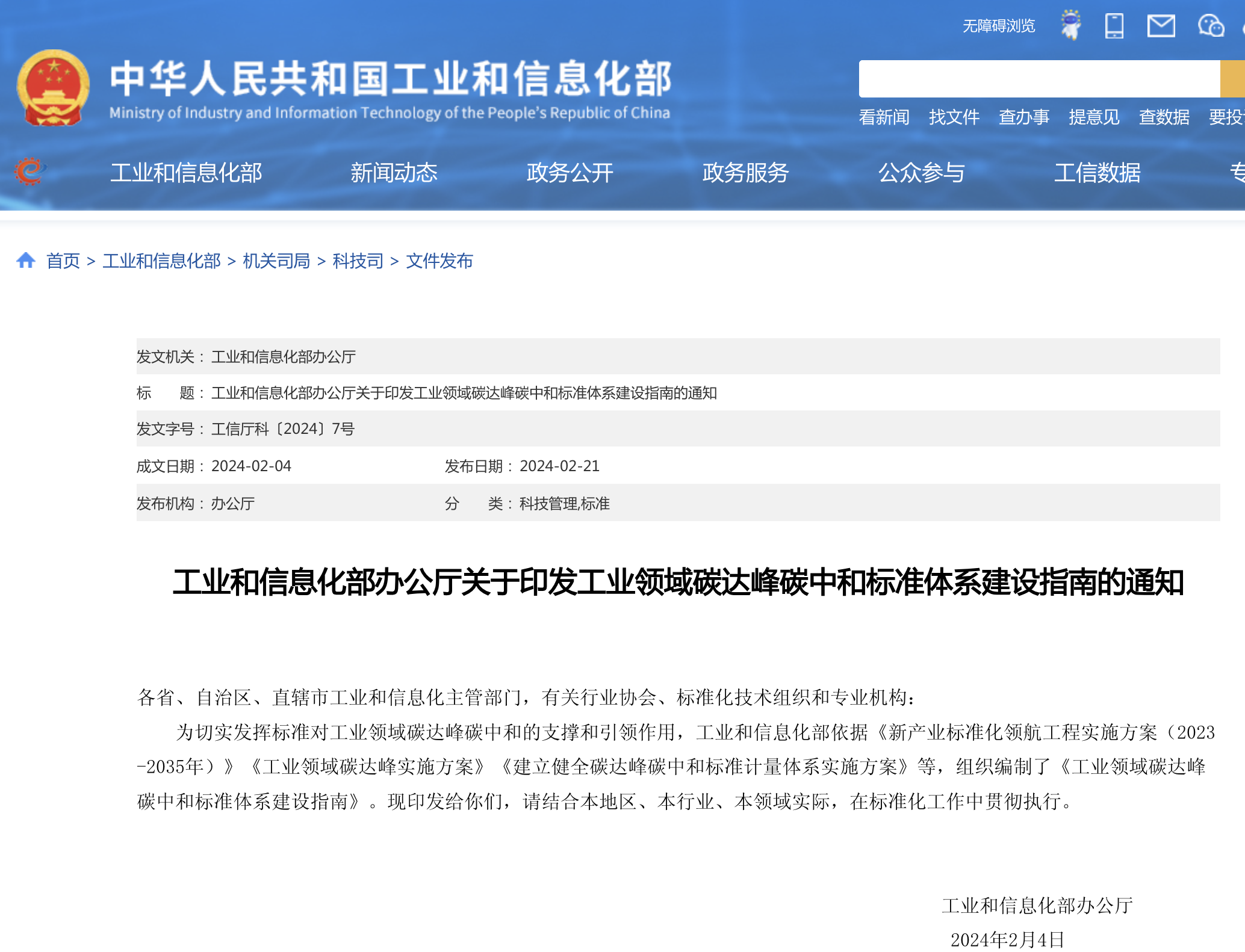Open the AI assistant robot icon
Image resolution: width=1245 pixels, height=952 pixels.
(1070, 25)
